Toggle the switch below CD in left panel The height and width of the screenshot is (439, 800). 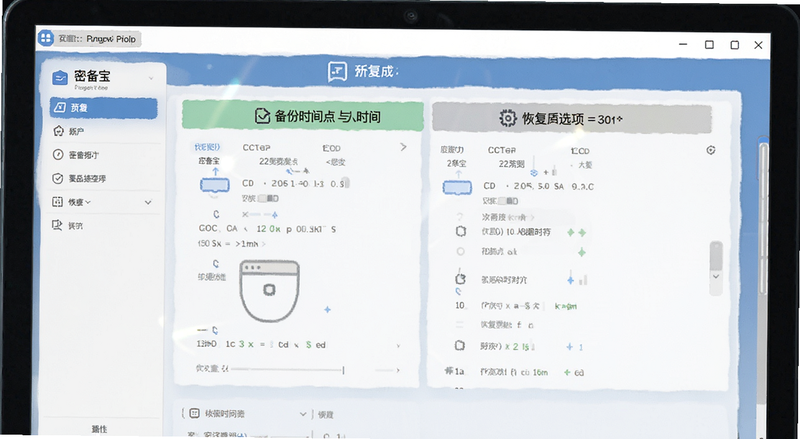tap(268, 198)
